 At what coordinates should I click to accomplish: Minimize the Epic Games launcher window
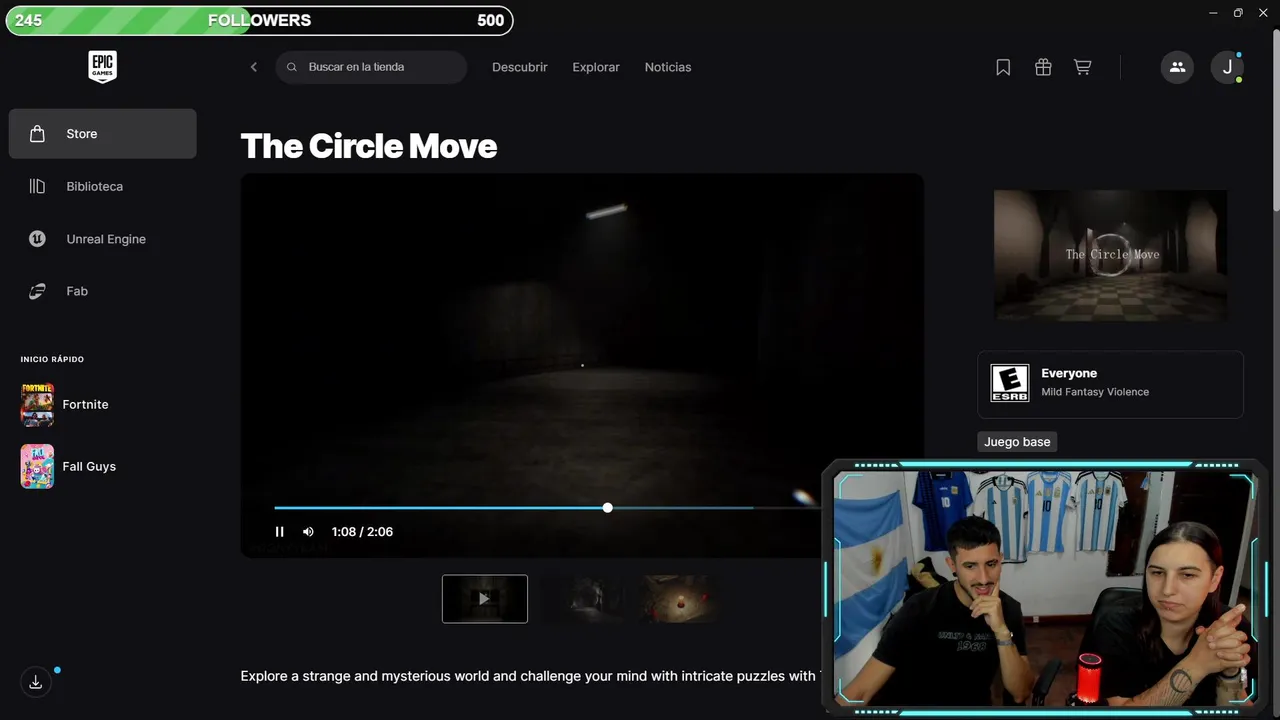pos(1214,13)
